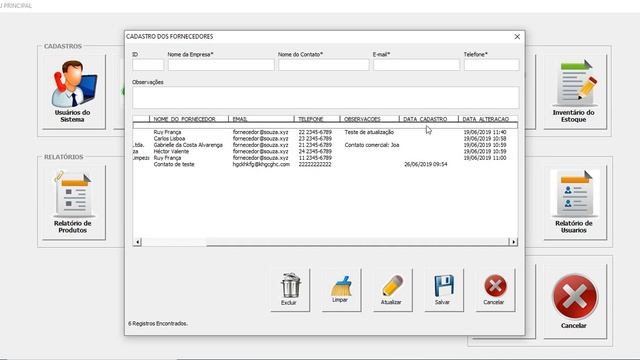Click the Limpar broom button
Image resolution: width=640 pixels, height=360 pixels.
coord(341,290)
